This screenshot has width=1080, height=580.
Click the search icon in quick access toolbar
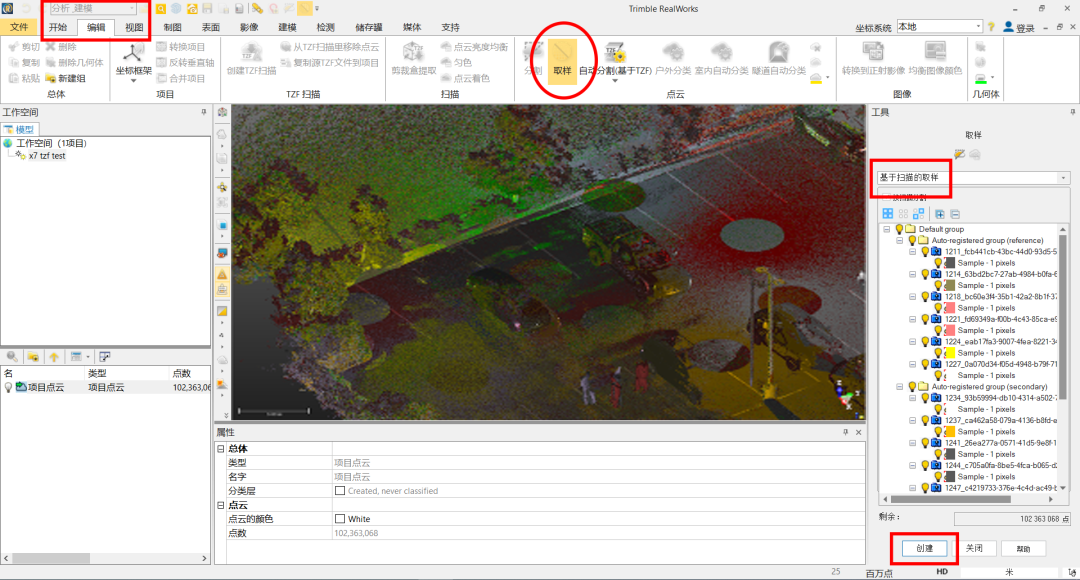coord(161,9)
